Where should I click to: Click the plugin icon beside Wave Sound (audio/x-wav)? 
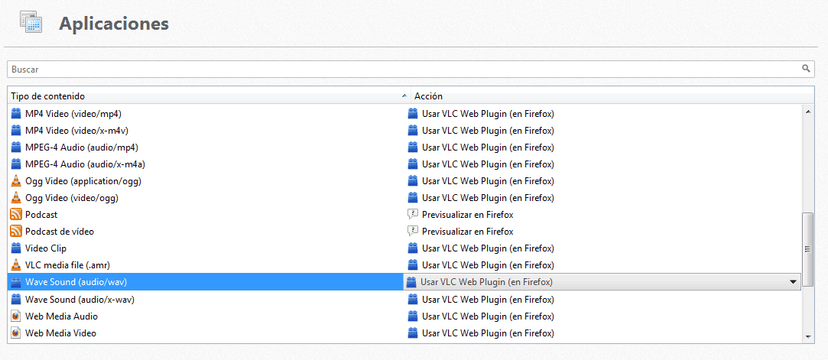pyautogui.click(x=16, y=299)
